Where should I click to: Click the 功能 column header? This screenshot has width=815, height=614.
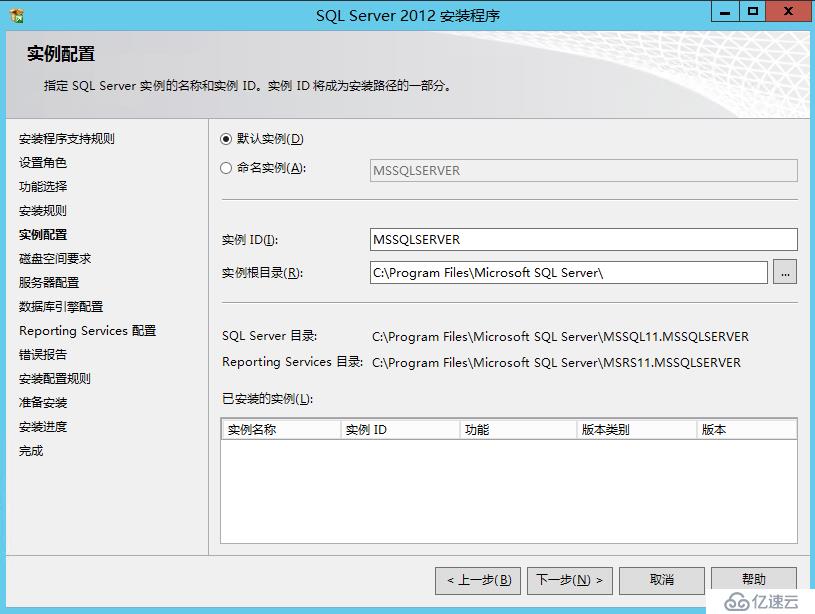pyautogui.click(x=518, y=429)
